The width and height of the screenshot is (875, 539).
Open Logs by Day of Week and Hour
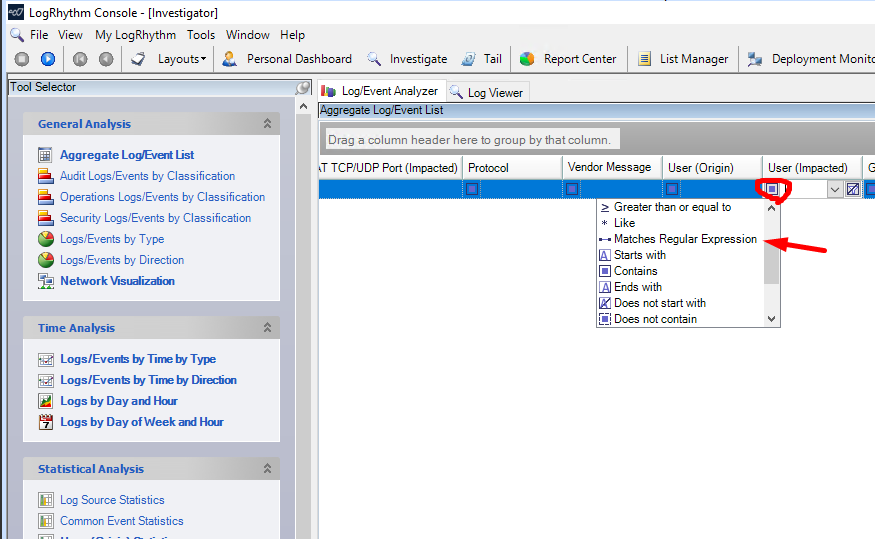[142, 422]
